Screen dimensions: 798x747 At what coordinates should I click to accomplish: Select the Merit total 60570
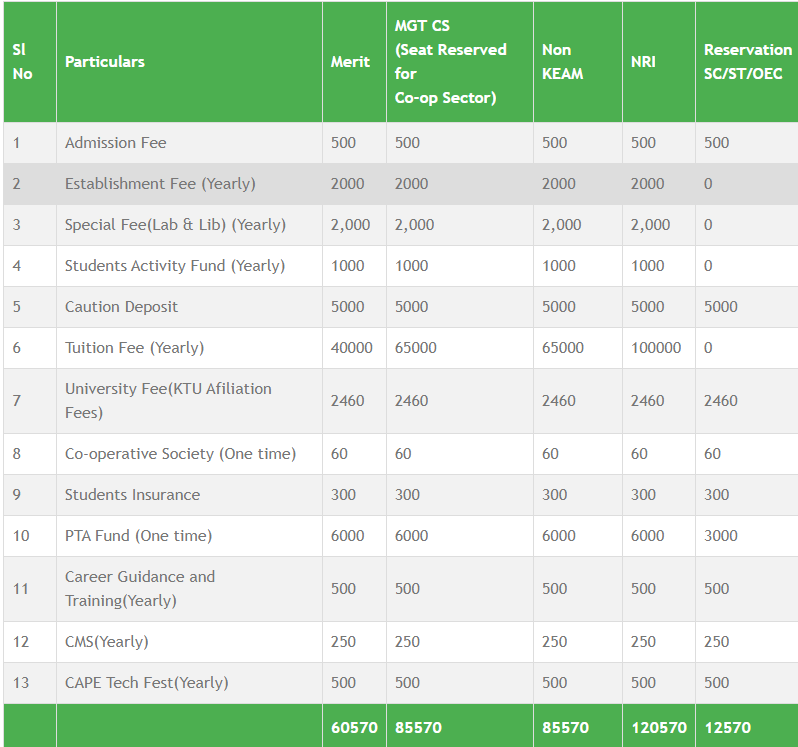click(354, 727)
